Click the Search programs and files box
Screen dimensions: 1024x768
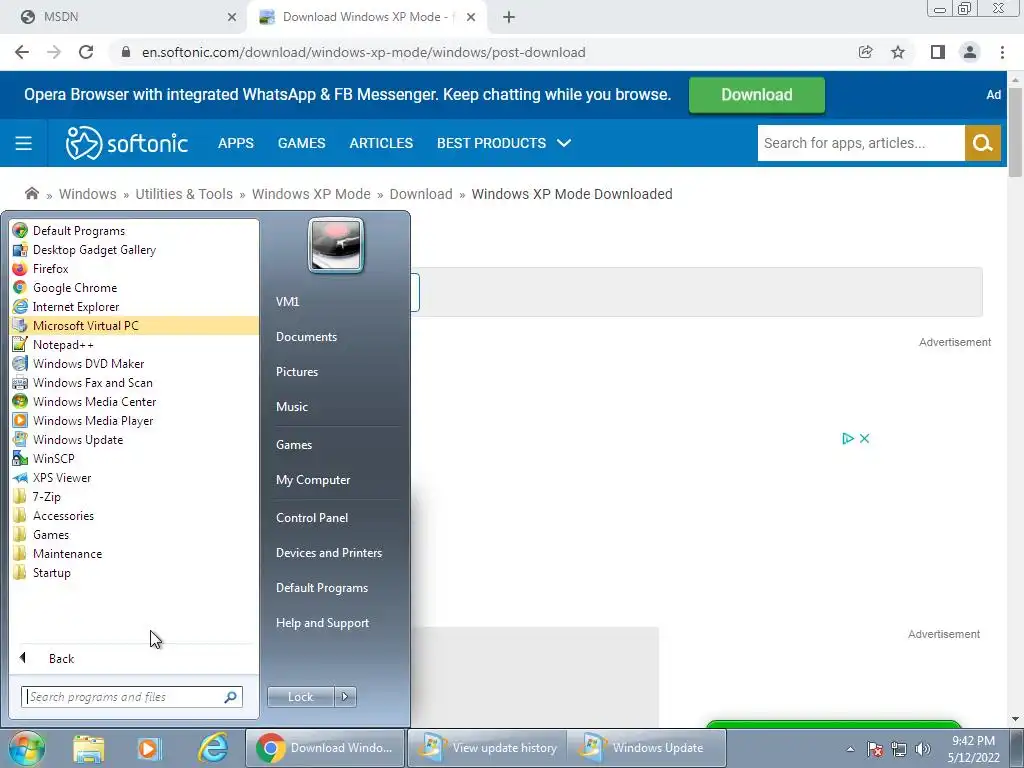pos(131,697)
